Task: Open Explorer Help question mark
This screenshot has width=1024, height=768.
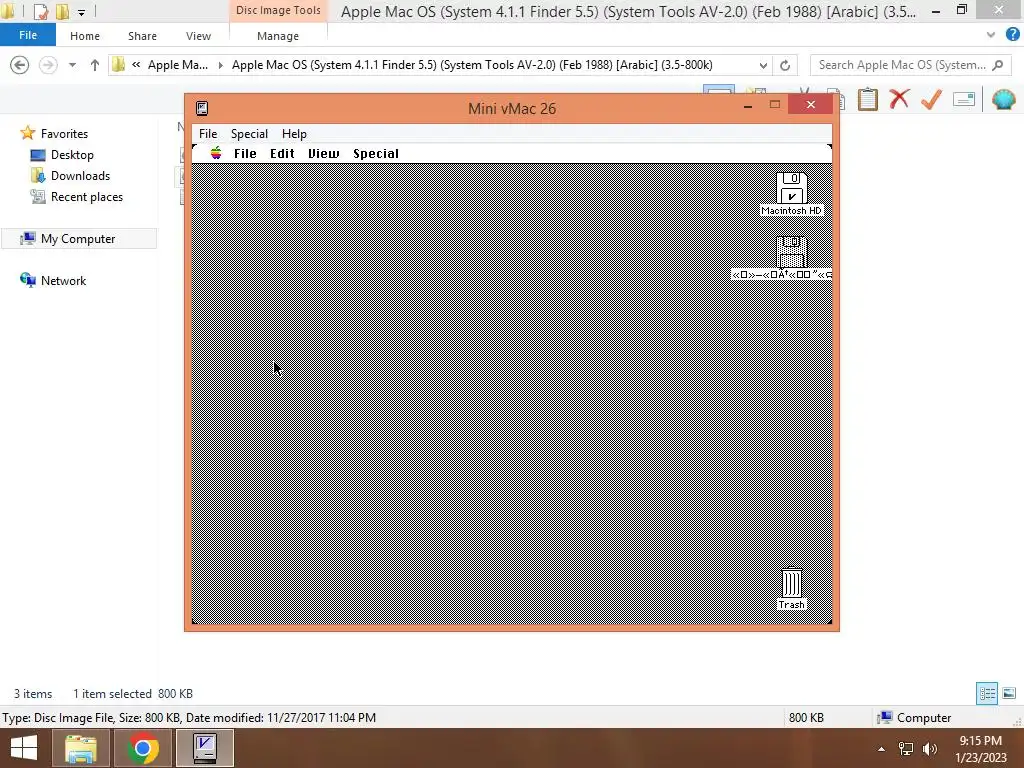Action: (x=1012, y=35)
